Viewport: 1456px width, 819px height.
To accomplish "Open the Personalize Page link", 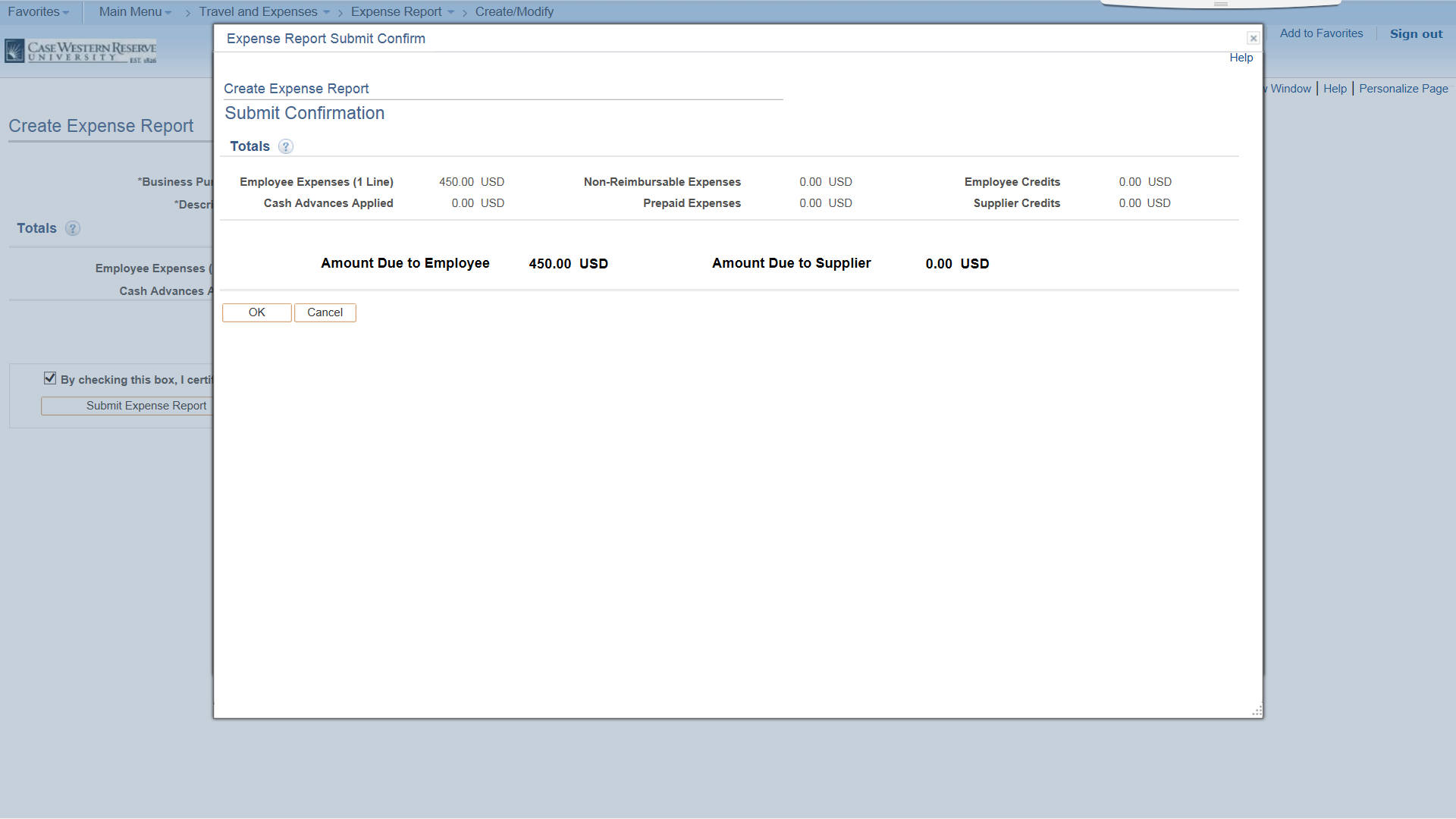I will coord(1402,88).
